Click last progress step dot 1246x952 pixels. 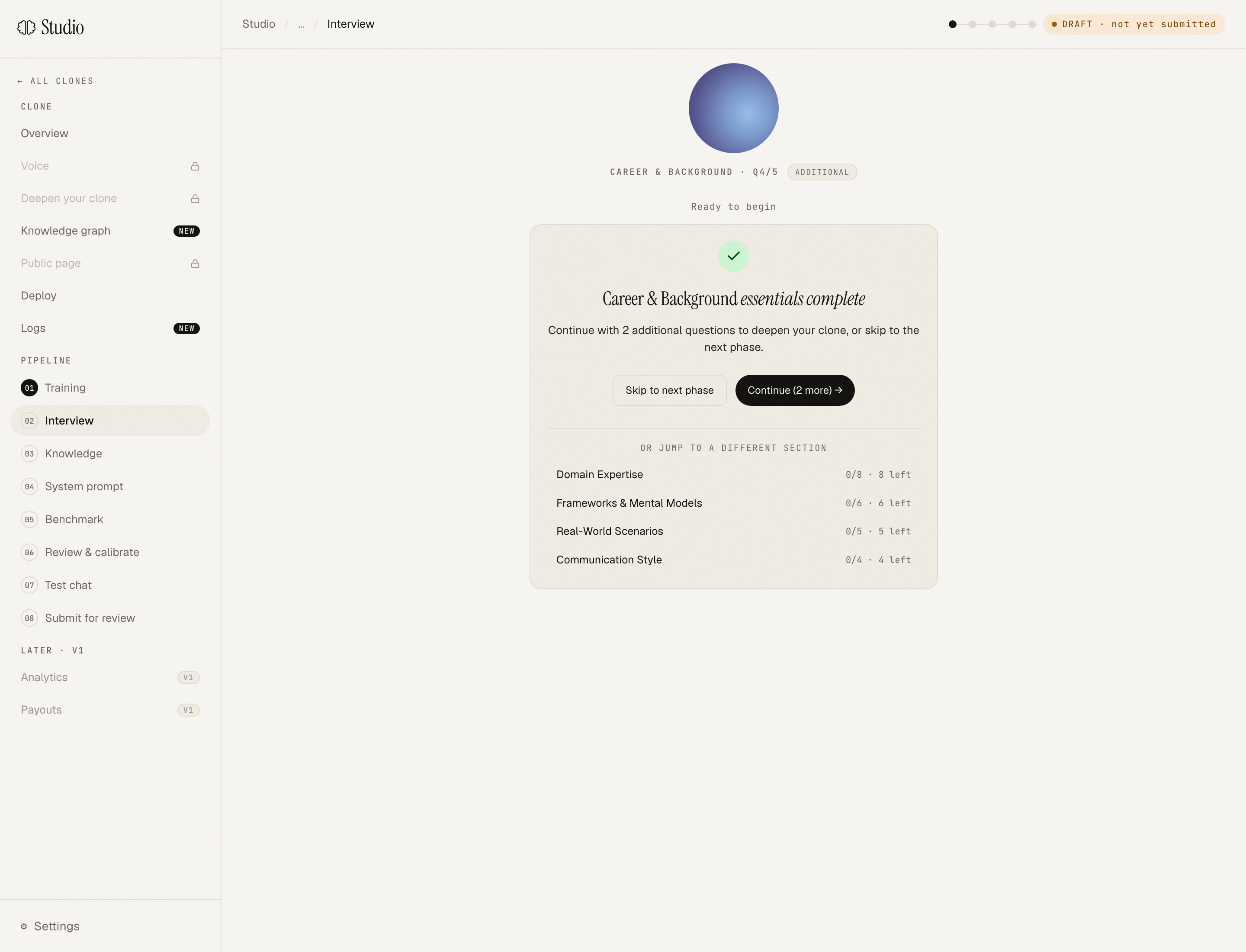tap(1032, 24)
